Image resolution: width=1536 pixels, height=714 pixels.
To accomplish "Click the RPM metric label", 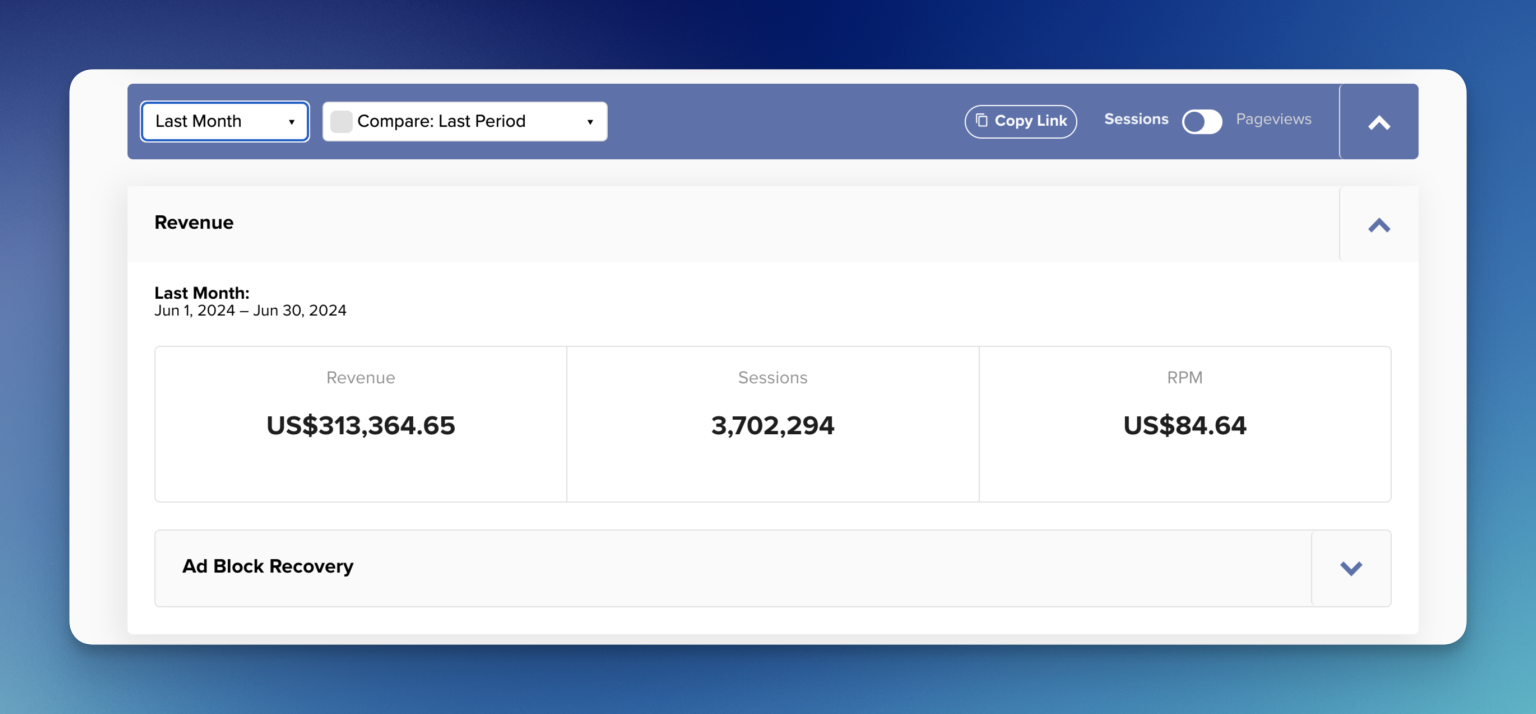I will (x=1185, y=378).
